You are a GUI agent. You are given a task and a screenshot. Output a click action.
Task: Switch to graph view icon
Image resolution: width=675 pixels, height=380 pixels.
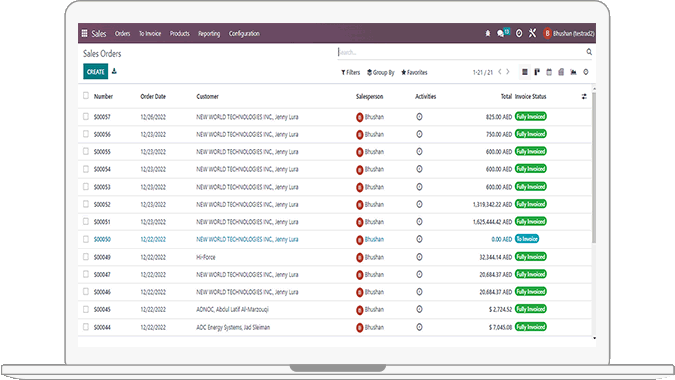[573, 72]
